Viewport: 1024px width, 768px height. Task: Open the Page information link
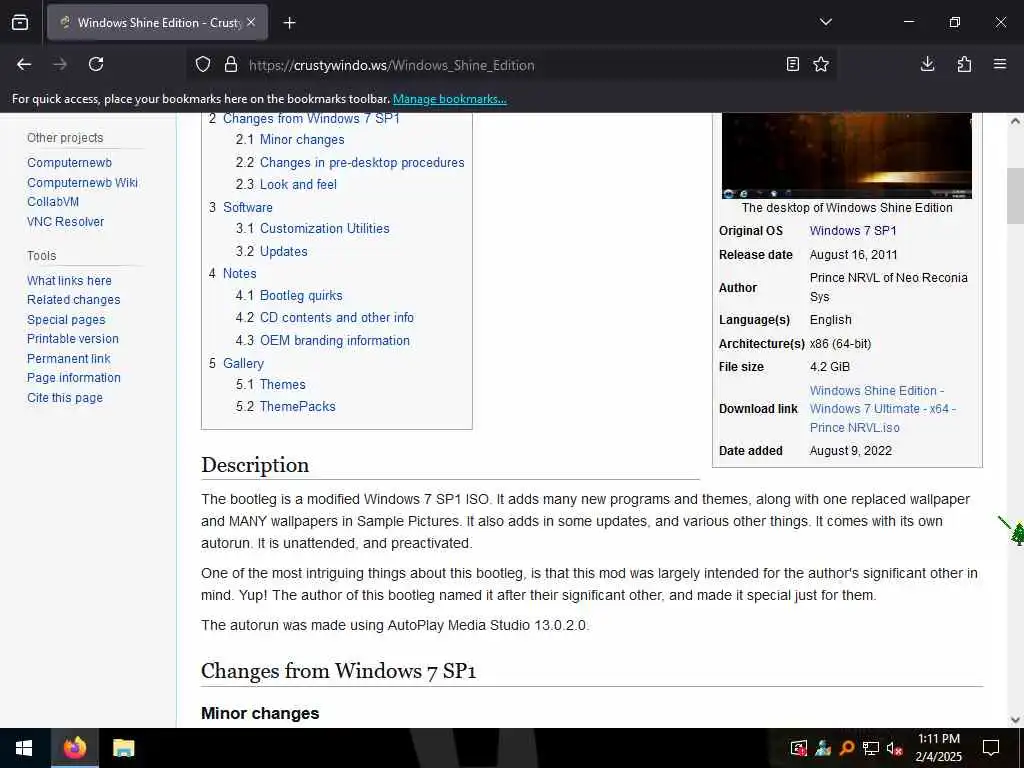(74, 377)
